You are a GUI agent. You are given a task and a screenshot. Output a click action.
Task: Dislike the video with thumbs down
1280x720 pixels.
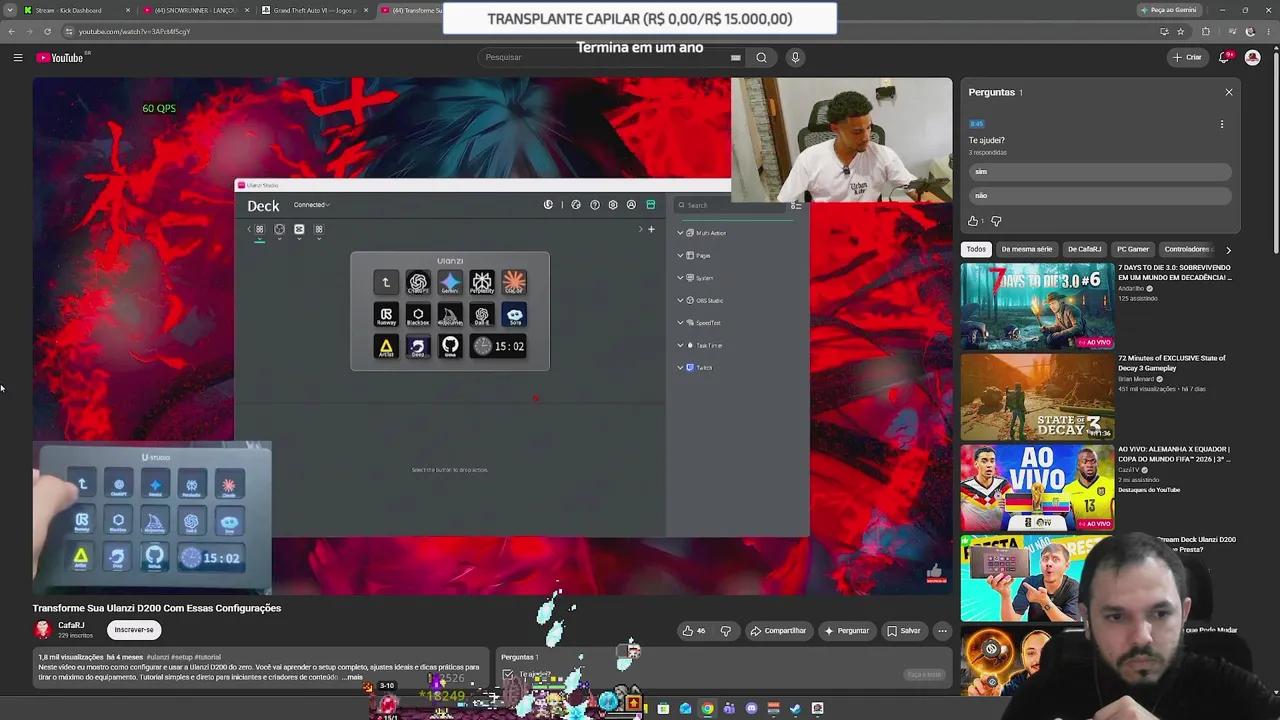[x=726, y=631]
